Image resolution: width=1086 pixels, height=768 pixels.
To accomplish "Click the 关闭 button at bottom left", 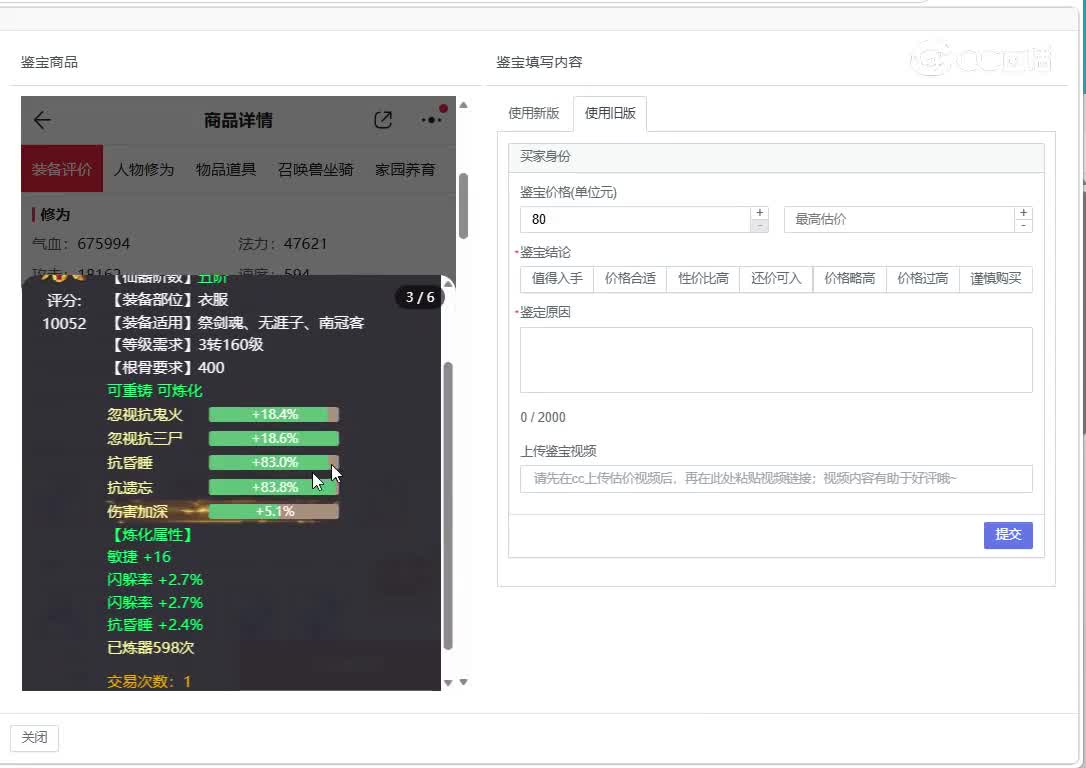I will click(35, 737).
